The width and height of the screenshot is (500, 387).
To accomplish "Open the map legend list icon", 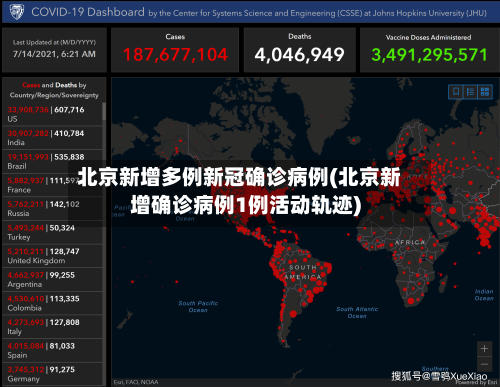I will pyautogui.click(x=470, y=91).
